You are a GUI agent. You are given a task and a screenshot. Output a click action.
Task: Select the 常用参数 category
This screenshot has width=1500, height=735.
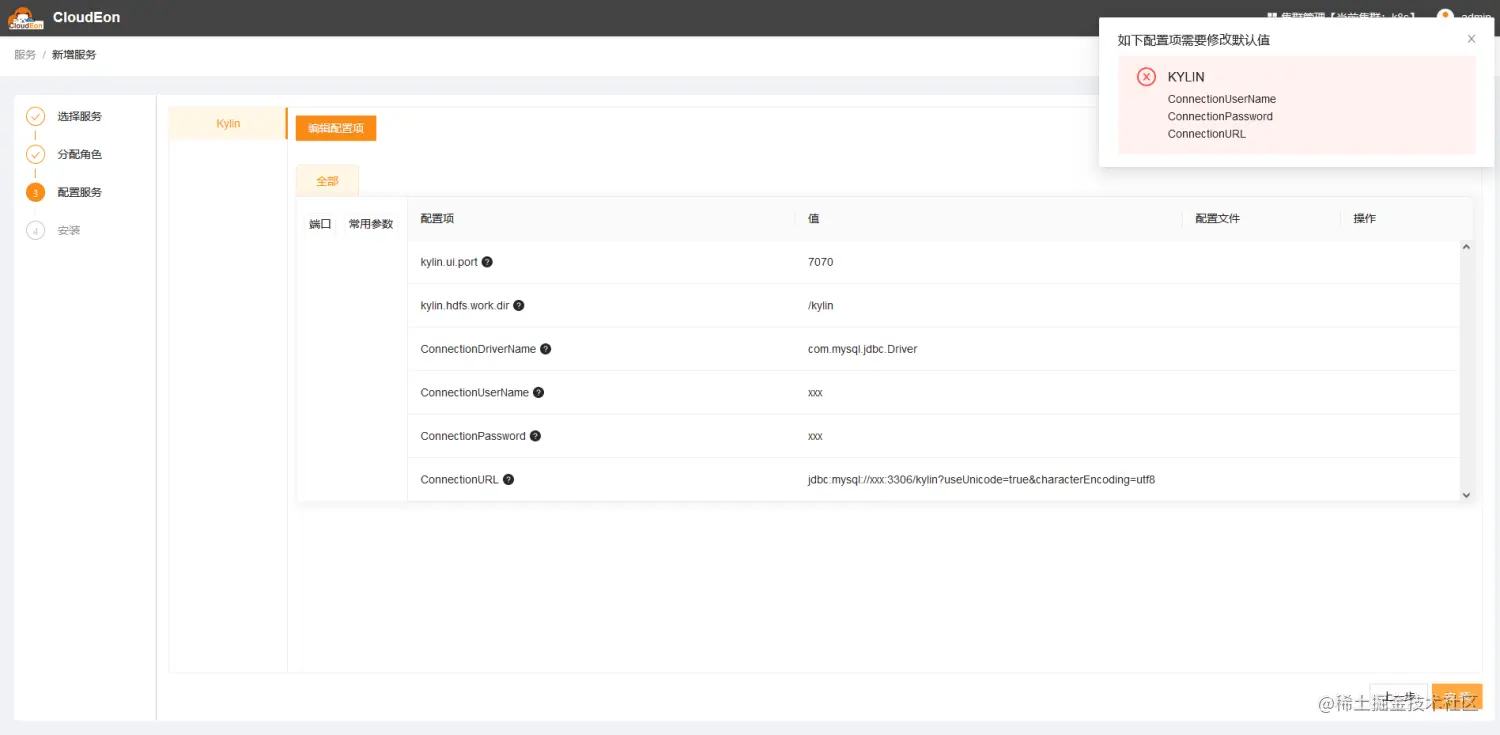tap(371, 224)
